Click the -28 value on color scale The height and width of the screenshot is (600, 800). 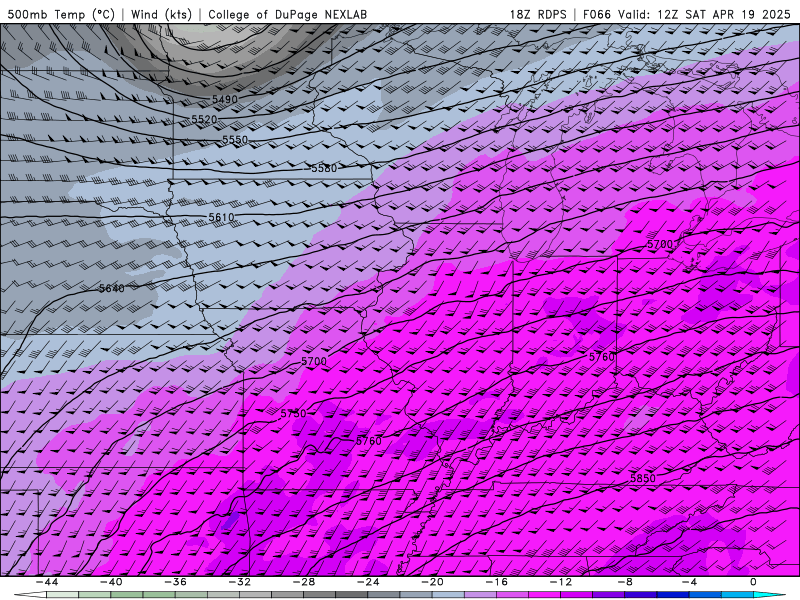304,582
